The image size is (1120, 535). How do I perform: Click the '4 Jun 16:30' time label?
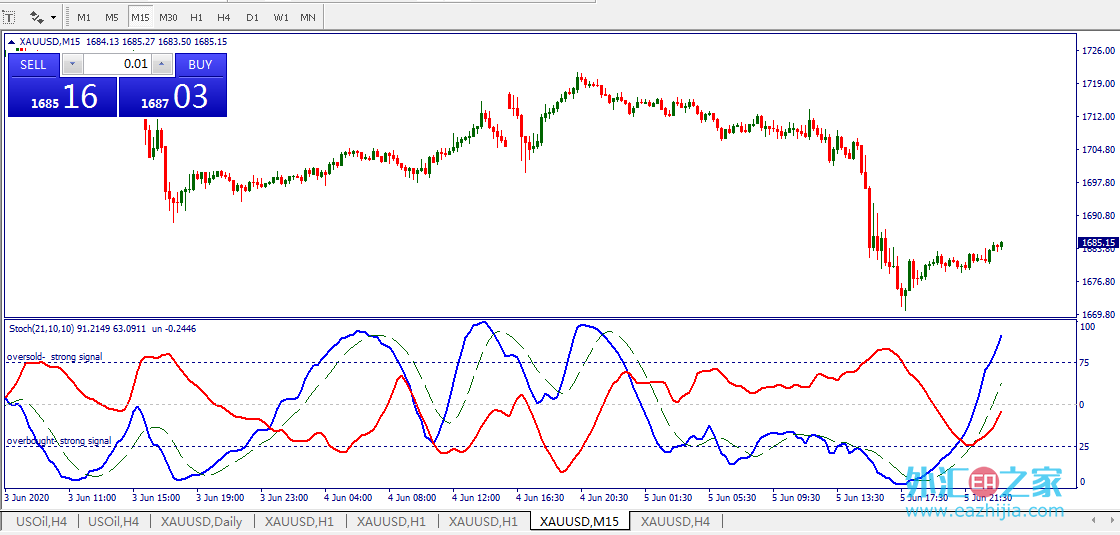(x=541, y=497)
